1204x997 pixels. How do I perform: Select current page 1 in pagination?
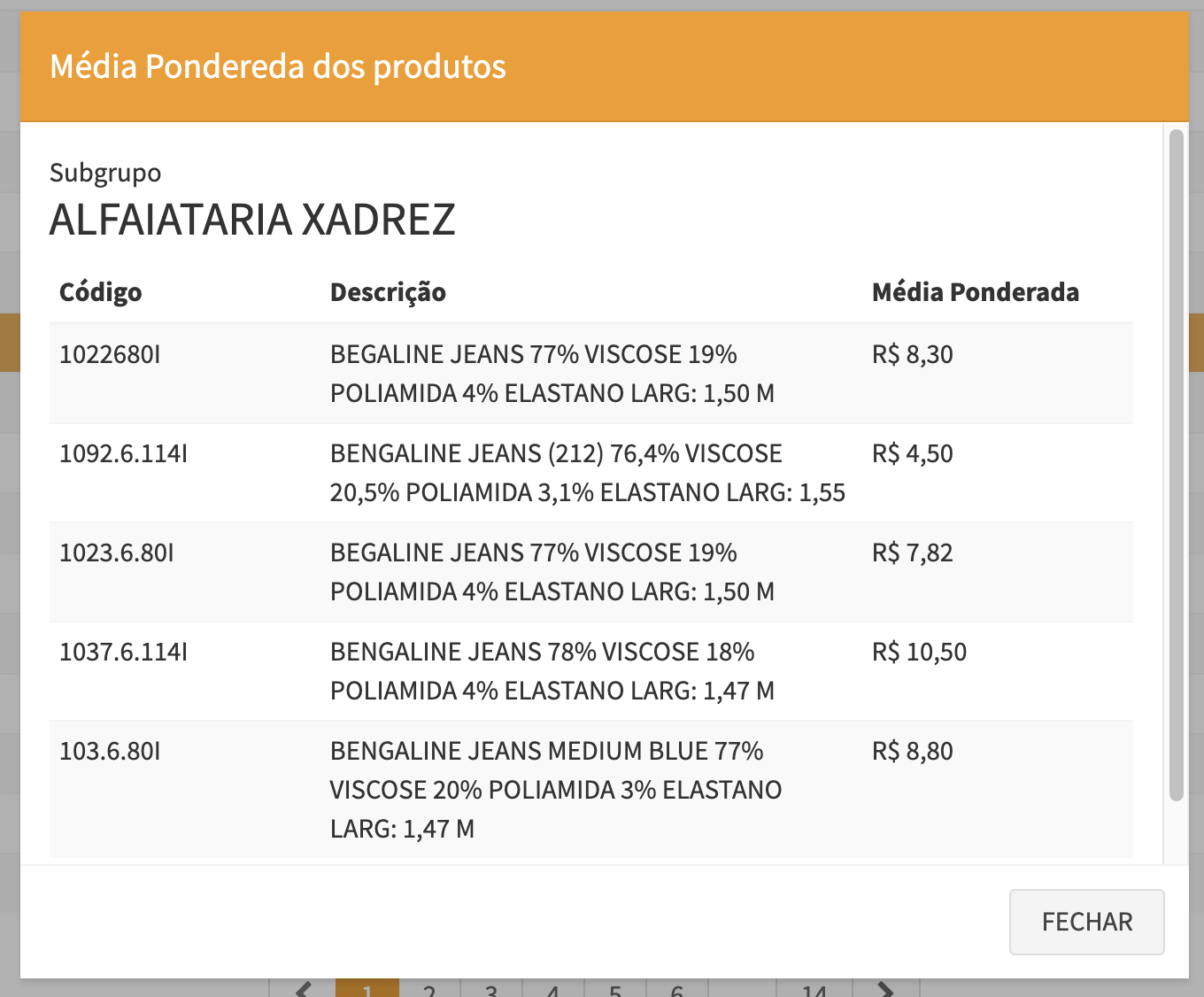[x=367, y=990]
